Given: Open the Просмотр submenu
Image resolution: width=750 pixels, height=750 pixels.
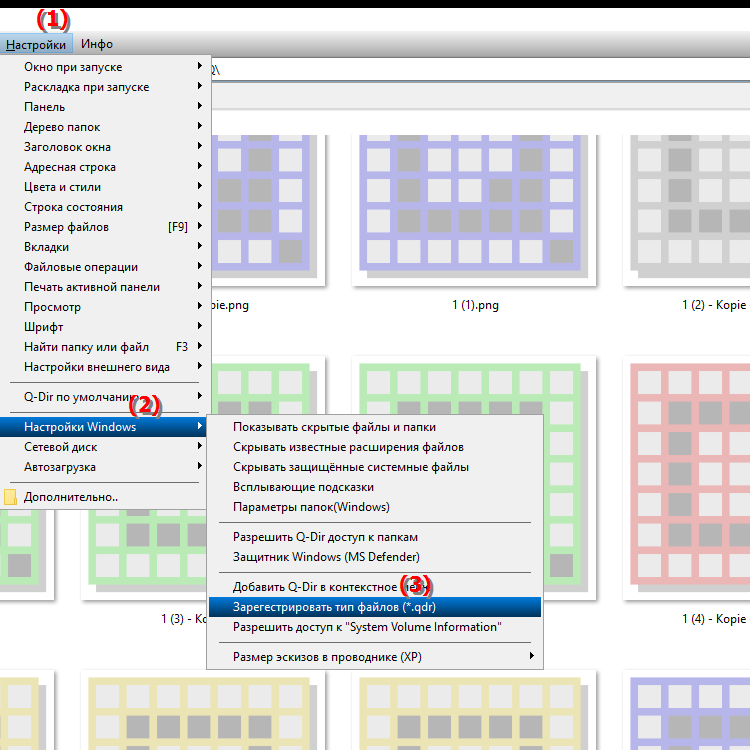Looking at the screenshot, I should point(106,307).
